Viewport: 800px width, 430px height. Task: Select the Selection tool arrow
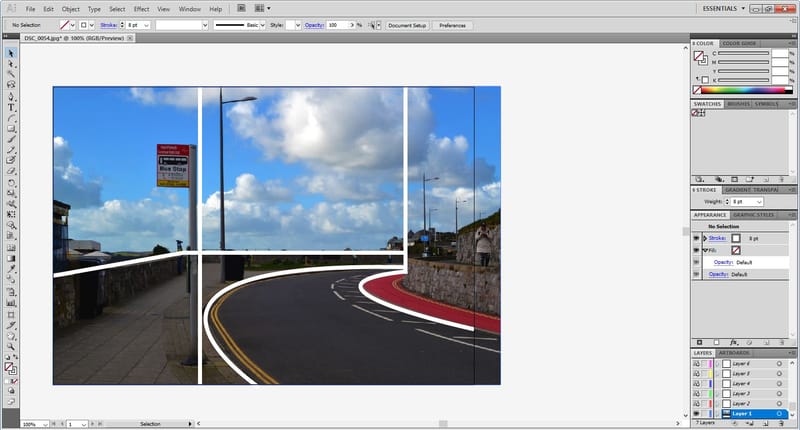(11, 52)
